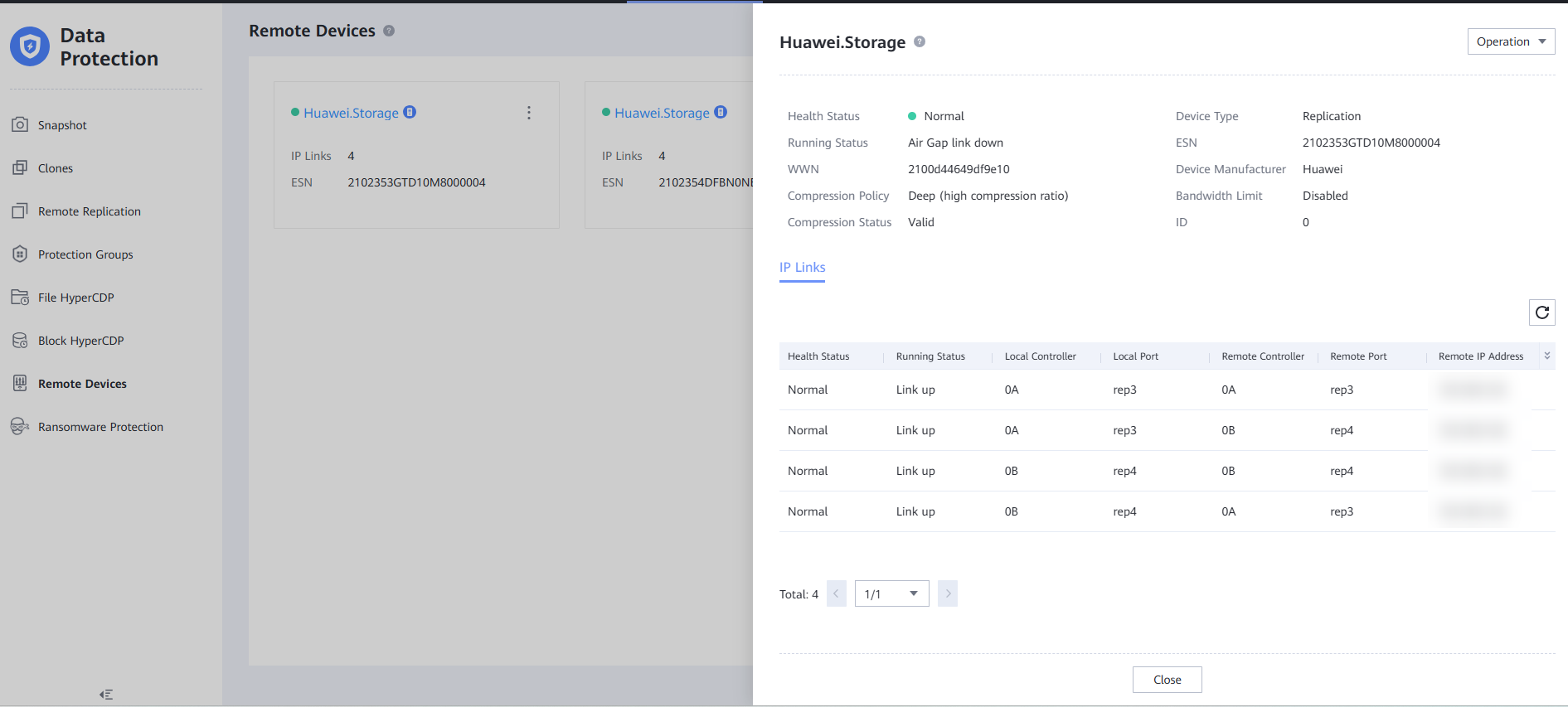Select the IP Links tab
The width and height of the screenshot is (1568, 707).
[x=802, y=268]
